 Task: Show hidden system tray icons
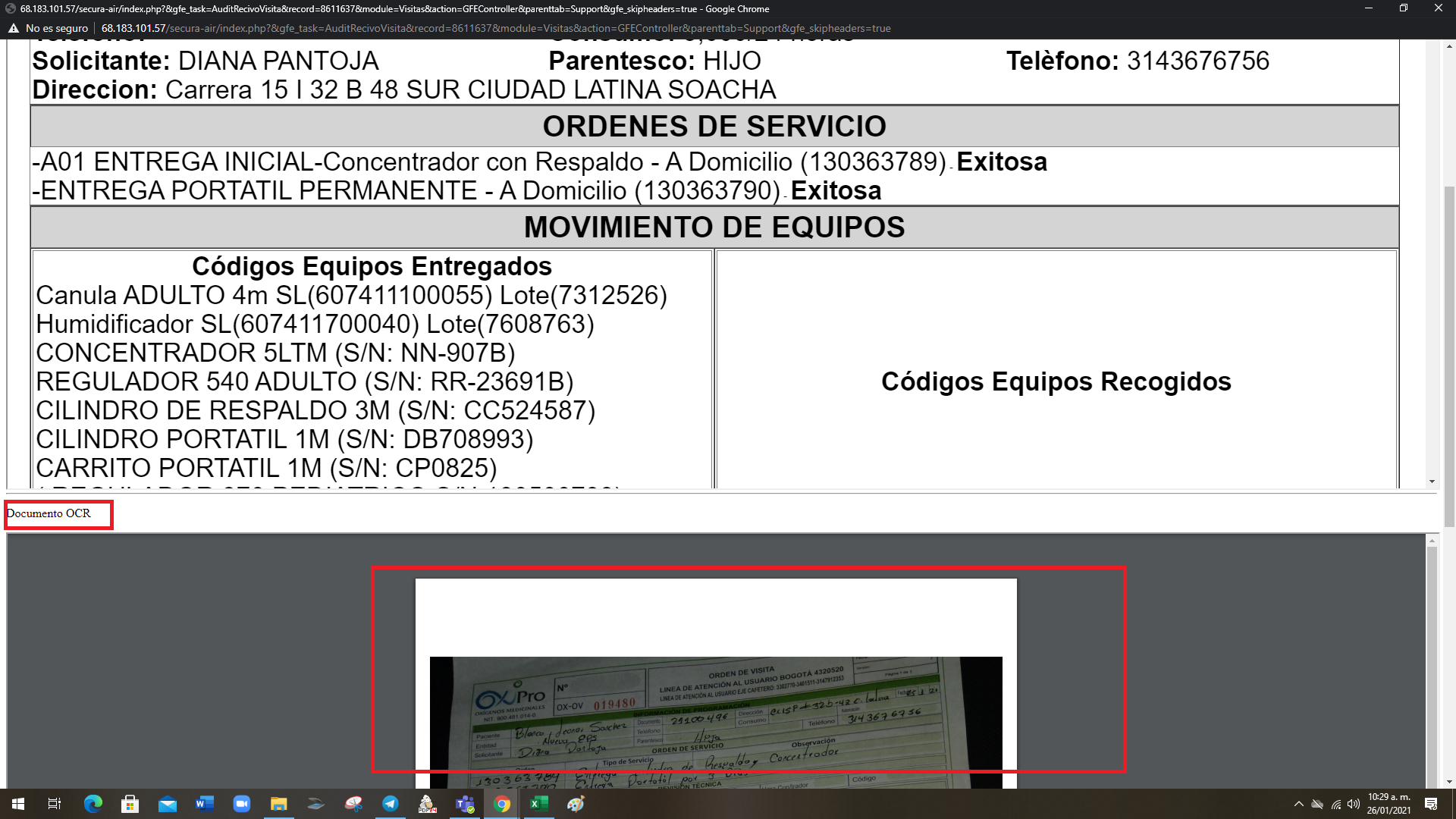pos(1298,804)
